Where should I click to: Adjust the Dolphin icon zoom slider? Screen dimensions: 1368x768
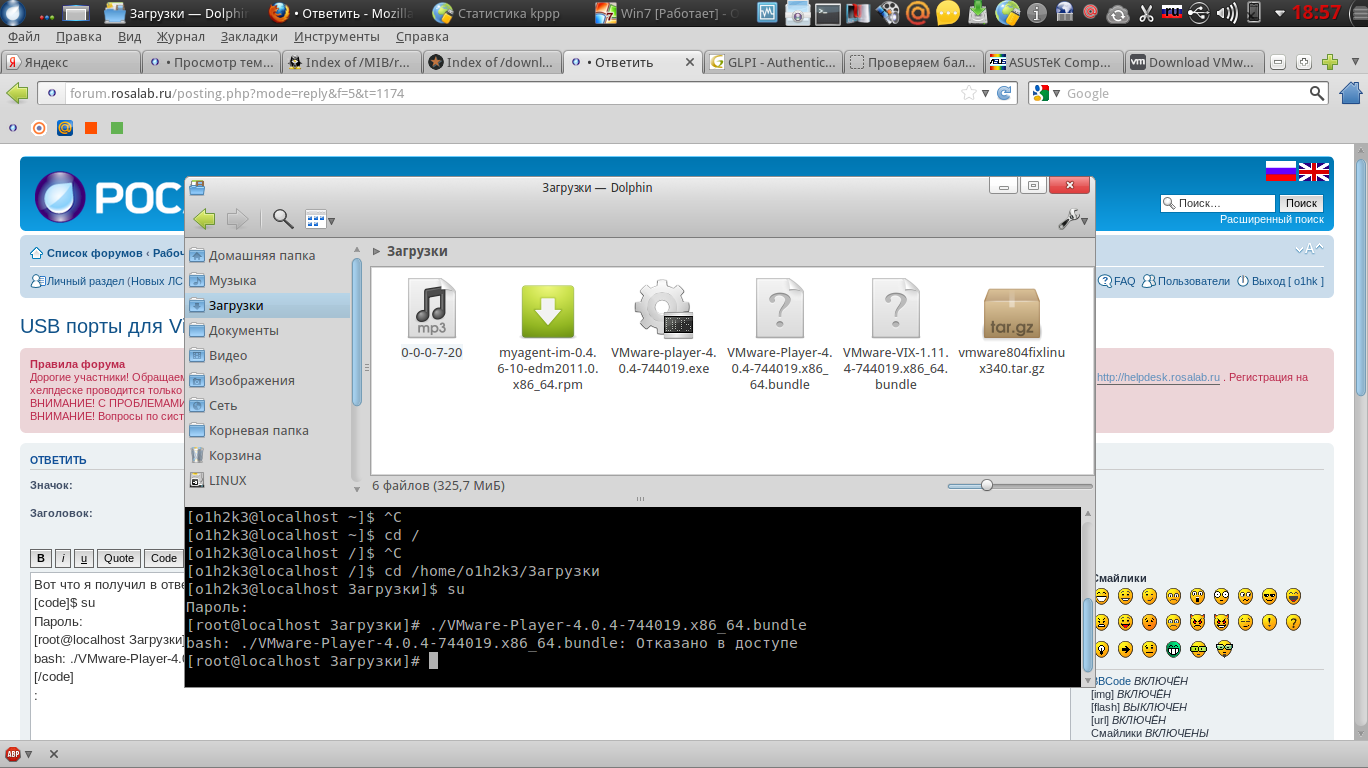[987, 485]
